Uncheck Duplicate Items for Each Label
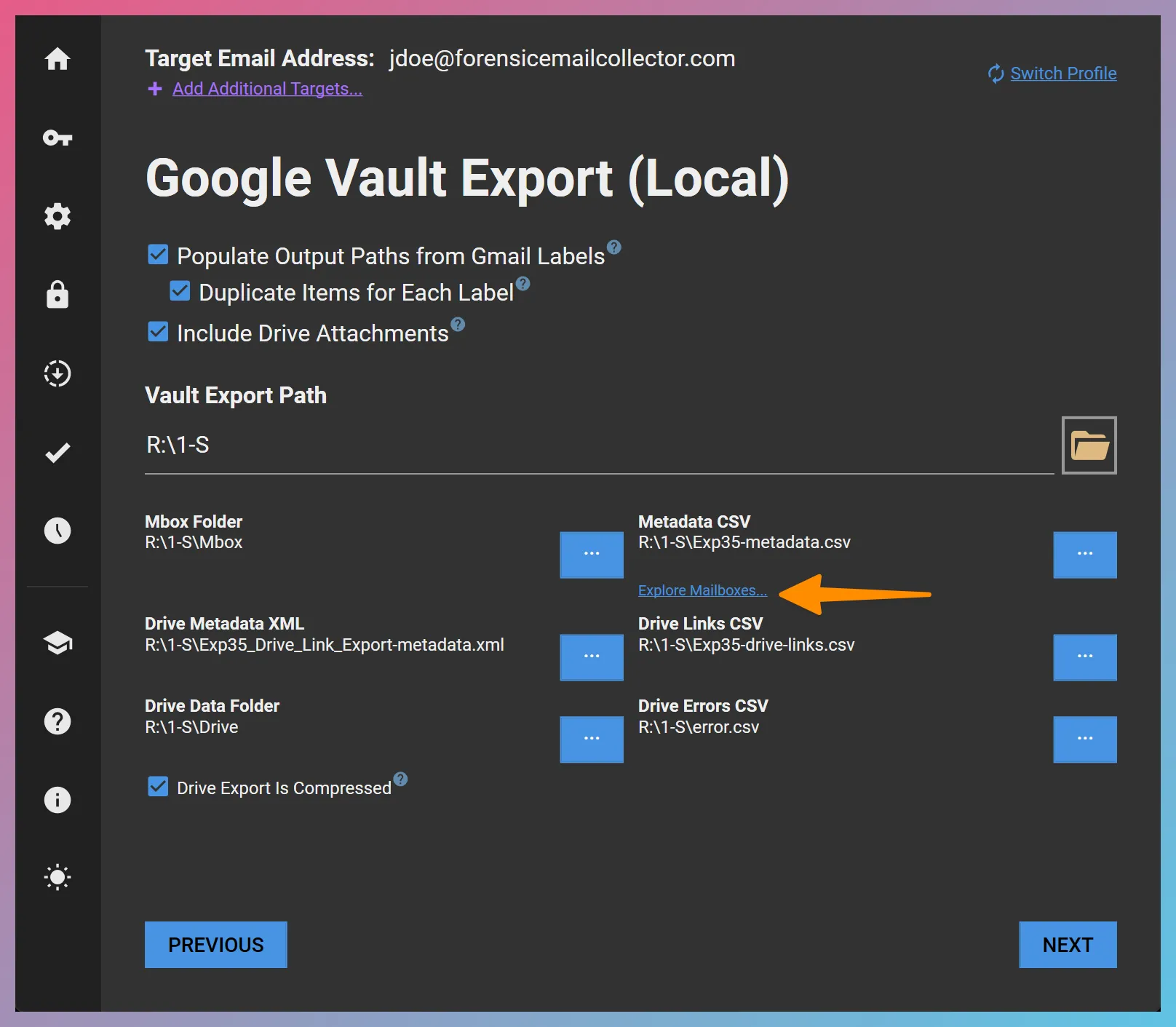 click(x=180, y=290)
